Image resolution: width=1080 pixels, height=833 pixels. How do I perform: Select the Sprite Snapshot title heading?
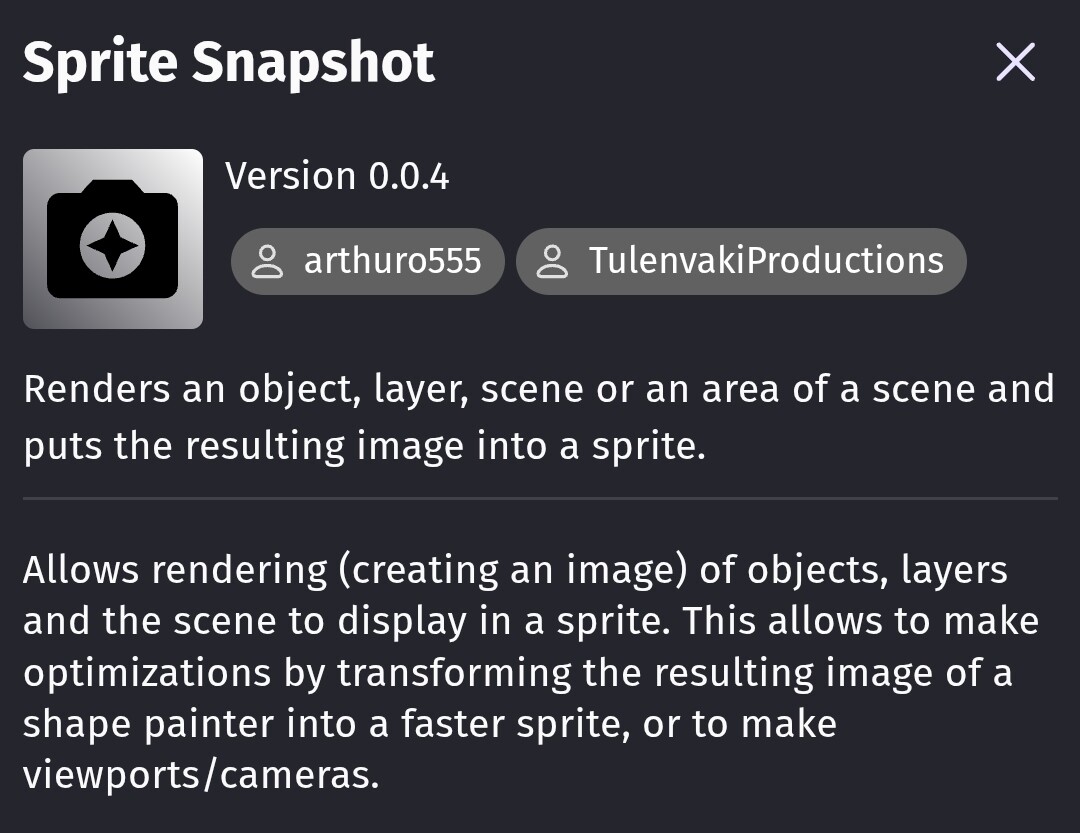point(229,63)
